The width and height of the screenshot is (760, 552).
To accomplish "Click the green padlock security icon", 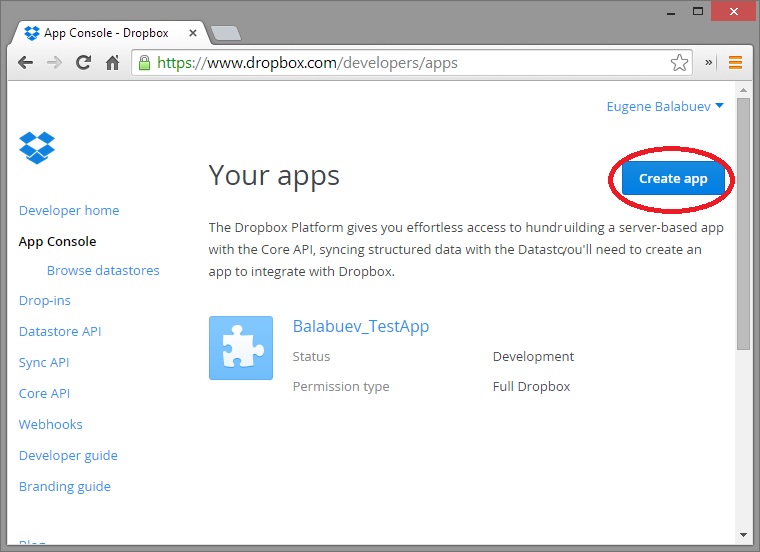I will 144,63.
